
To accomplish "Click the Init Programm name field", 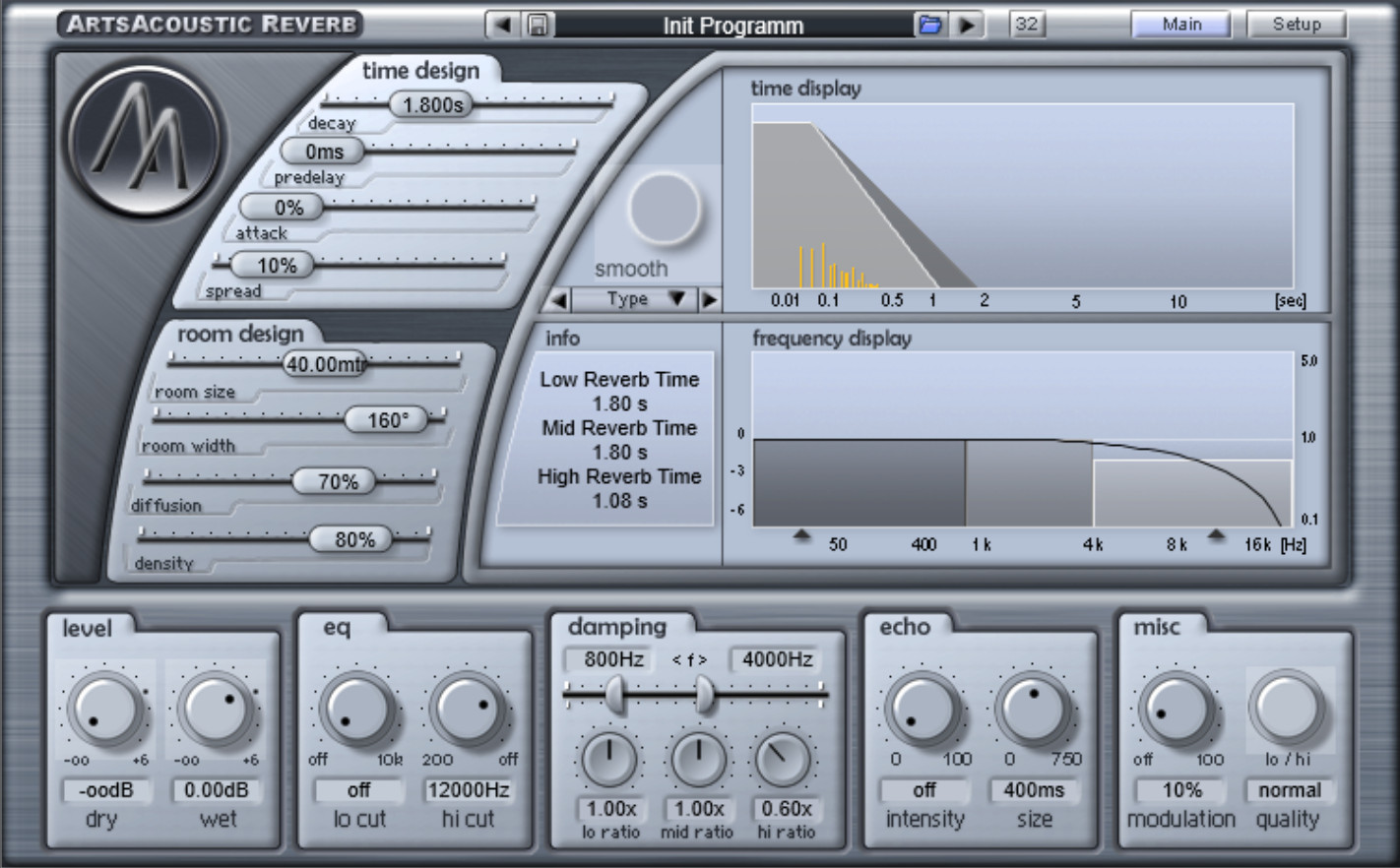I will click(733, 26).
